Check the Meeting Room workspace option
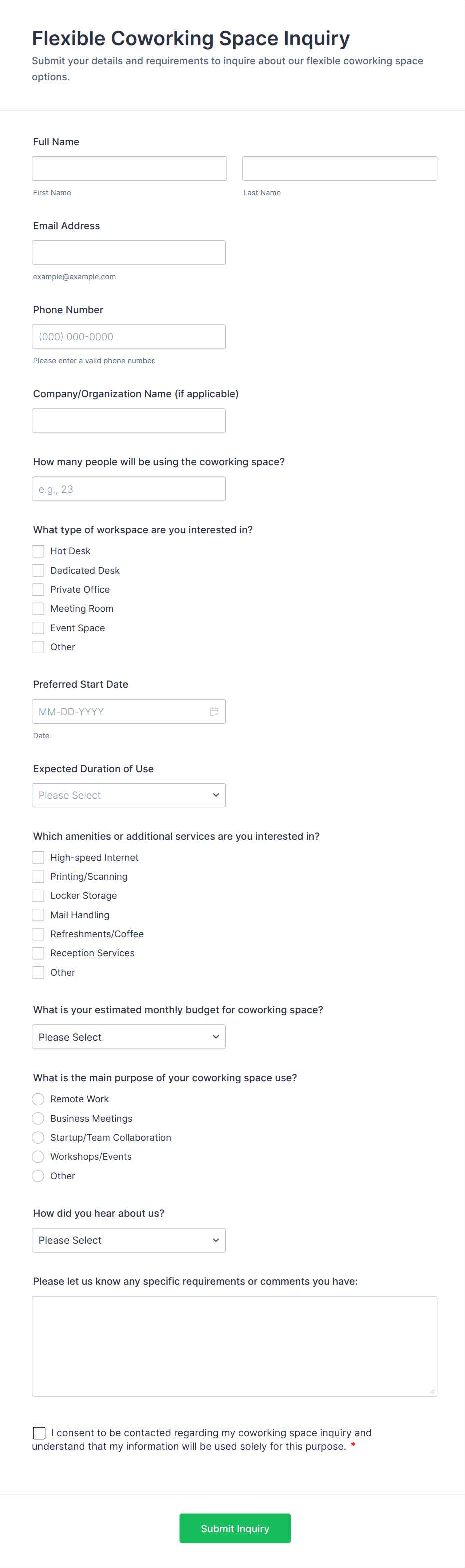This screenshot has width=465, height=1568. [x=38, y=608]
